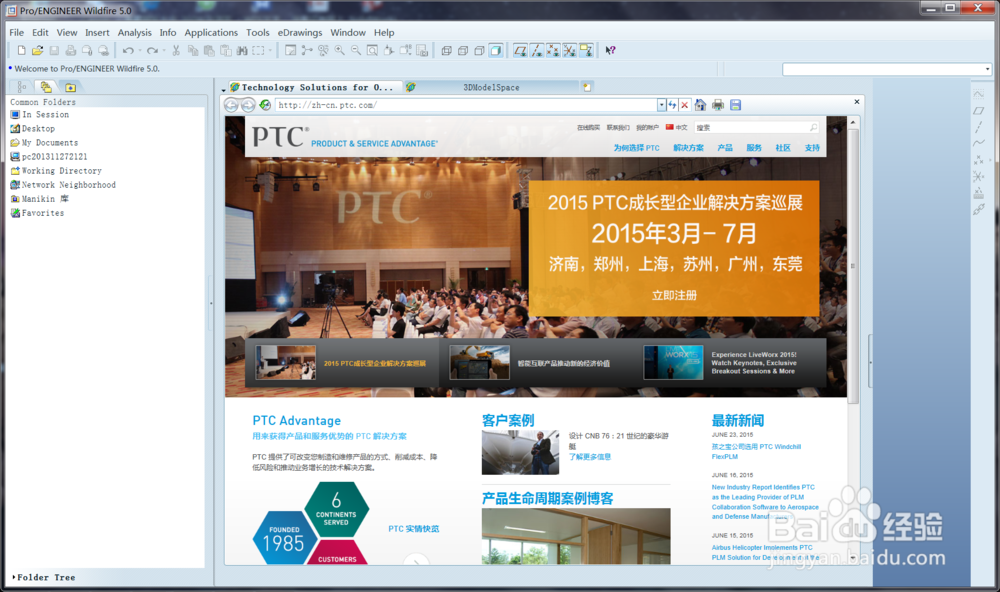The image size is (1000, 592).
Task: Click the Copy icon in the toolbar
Action: [193, 50]
